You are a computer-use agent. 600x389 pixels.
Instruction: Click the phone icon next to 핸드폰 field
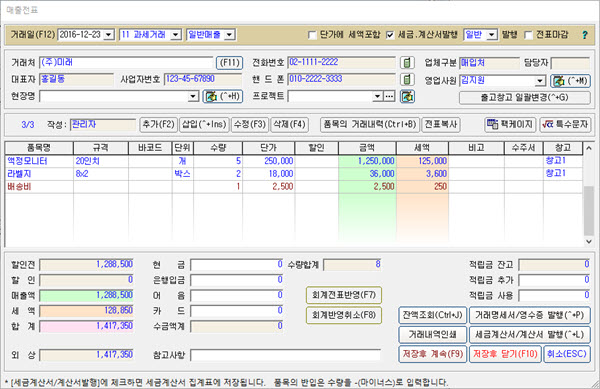pos(407,80)
